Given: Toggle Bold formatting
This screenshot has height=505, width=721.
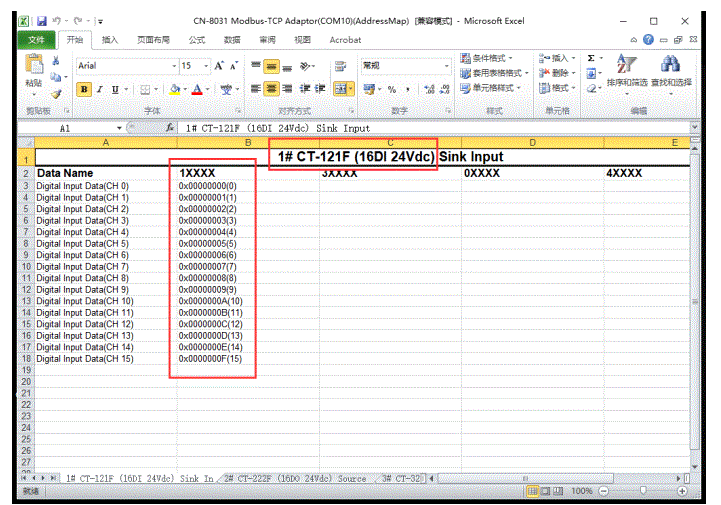Looking at the screenshot, I should pos(84,89).
